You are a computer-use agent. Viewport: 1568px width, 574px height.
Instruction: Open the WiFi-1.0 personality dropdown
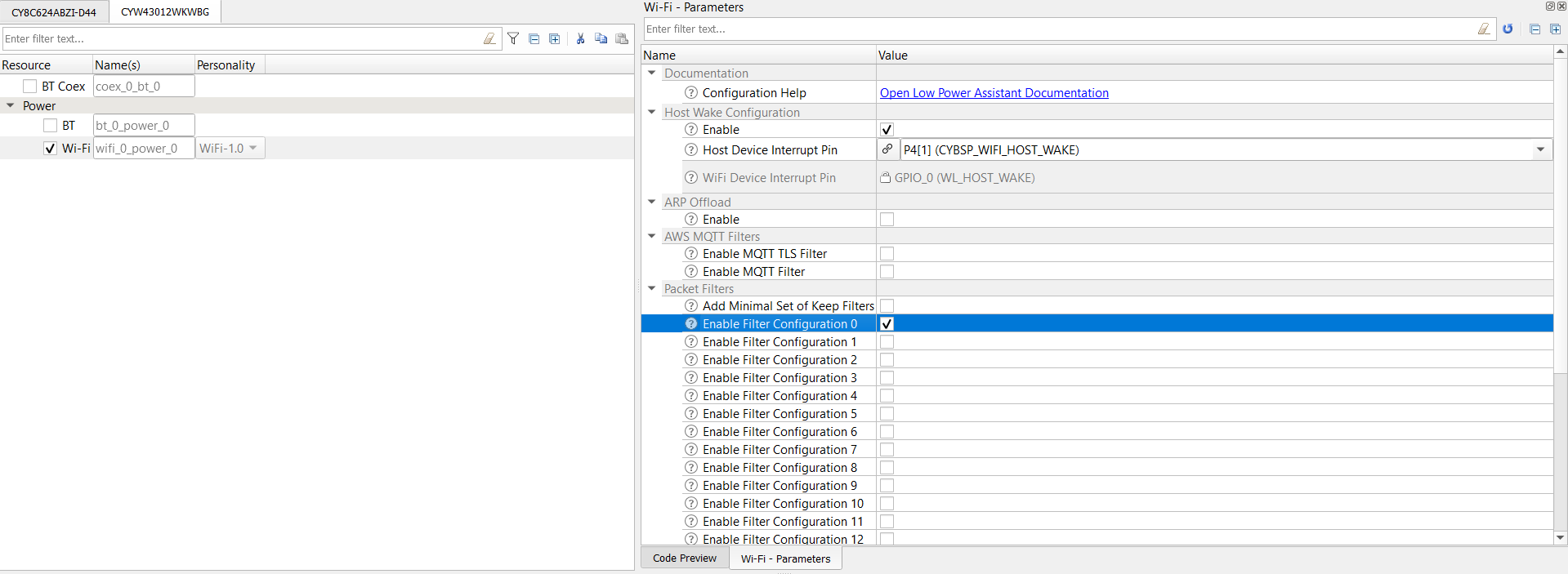[x=230, y=148]
